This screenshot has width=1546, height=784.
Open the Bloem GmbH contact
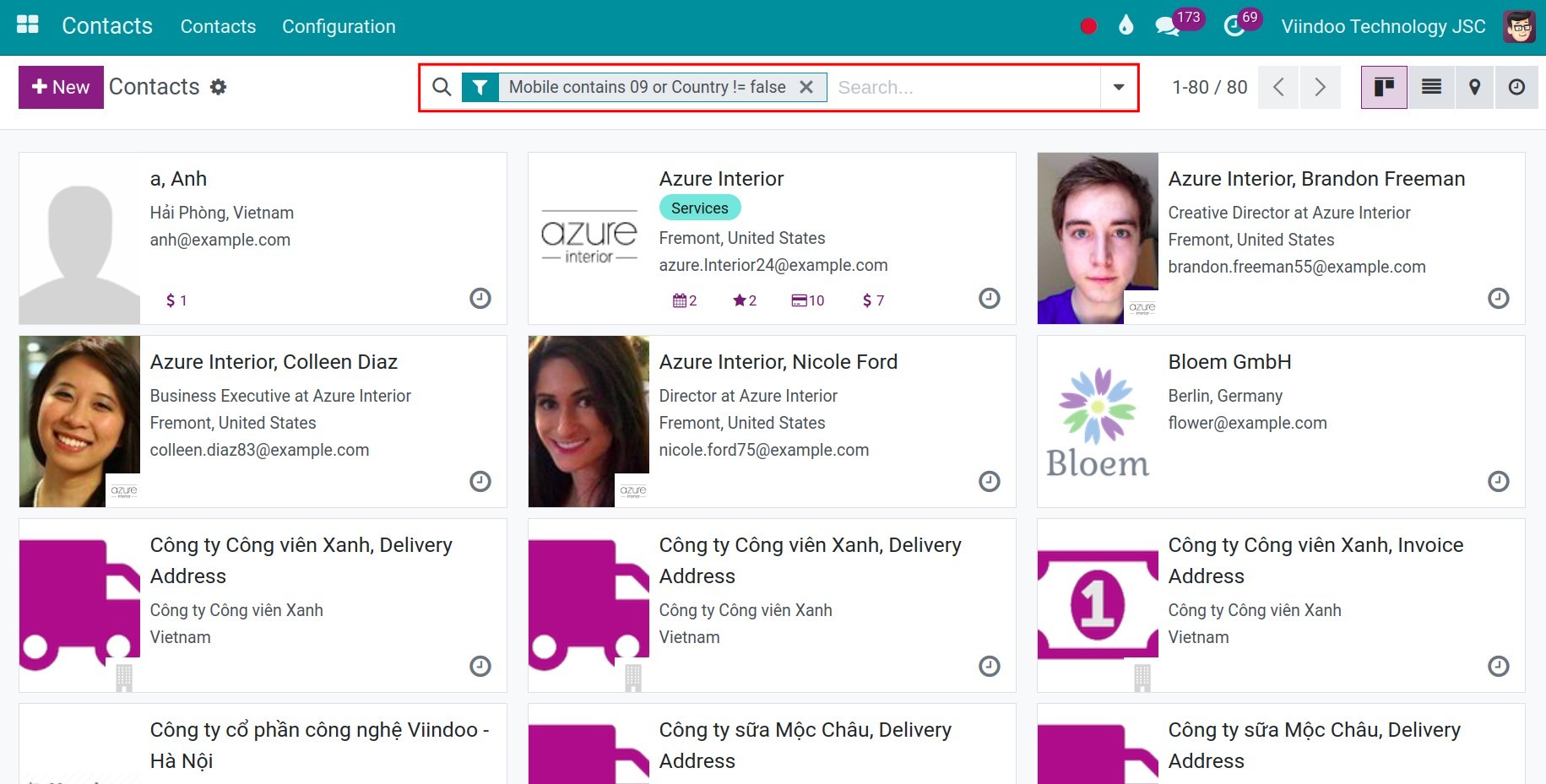click(1281, 421)
